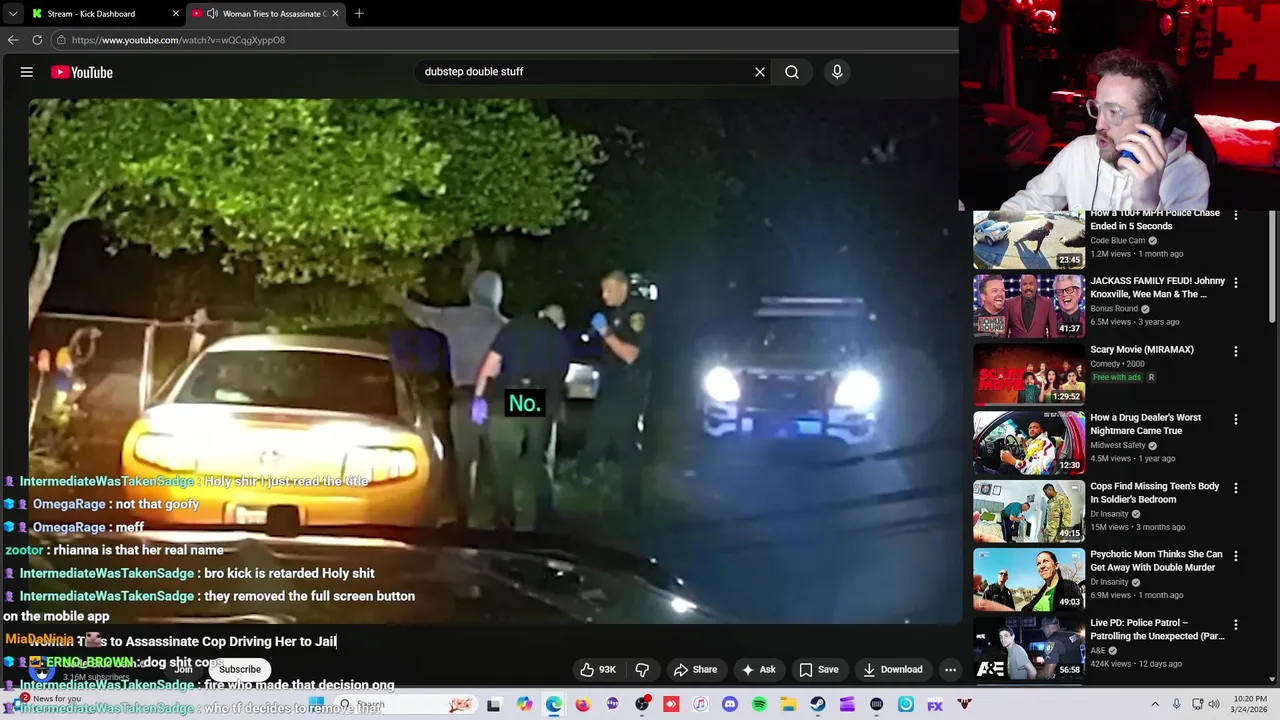Open Live PD: Police Patrol thumbnail
The height and width of the screenshot is (720, 1280).
1029,646
